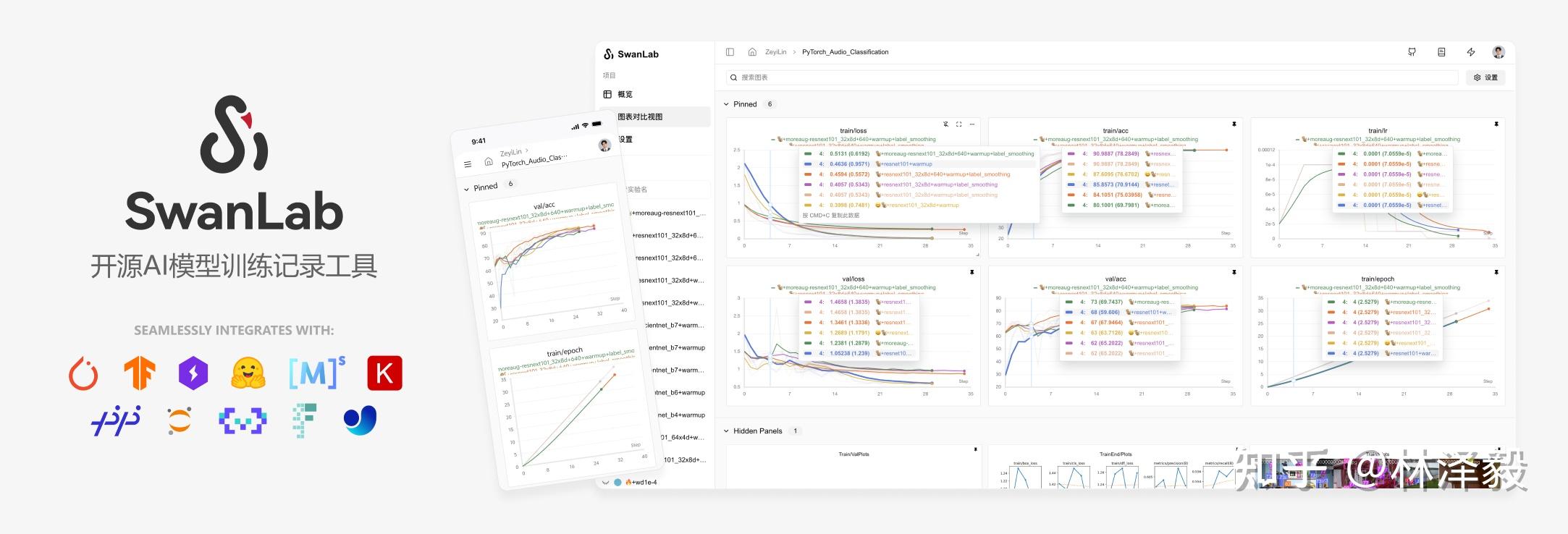
Task: Toggle pin on the val/acc chart
Action: pos(1234,273)
